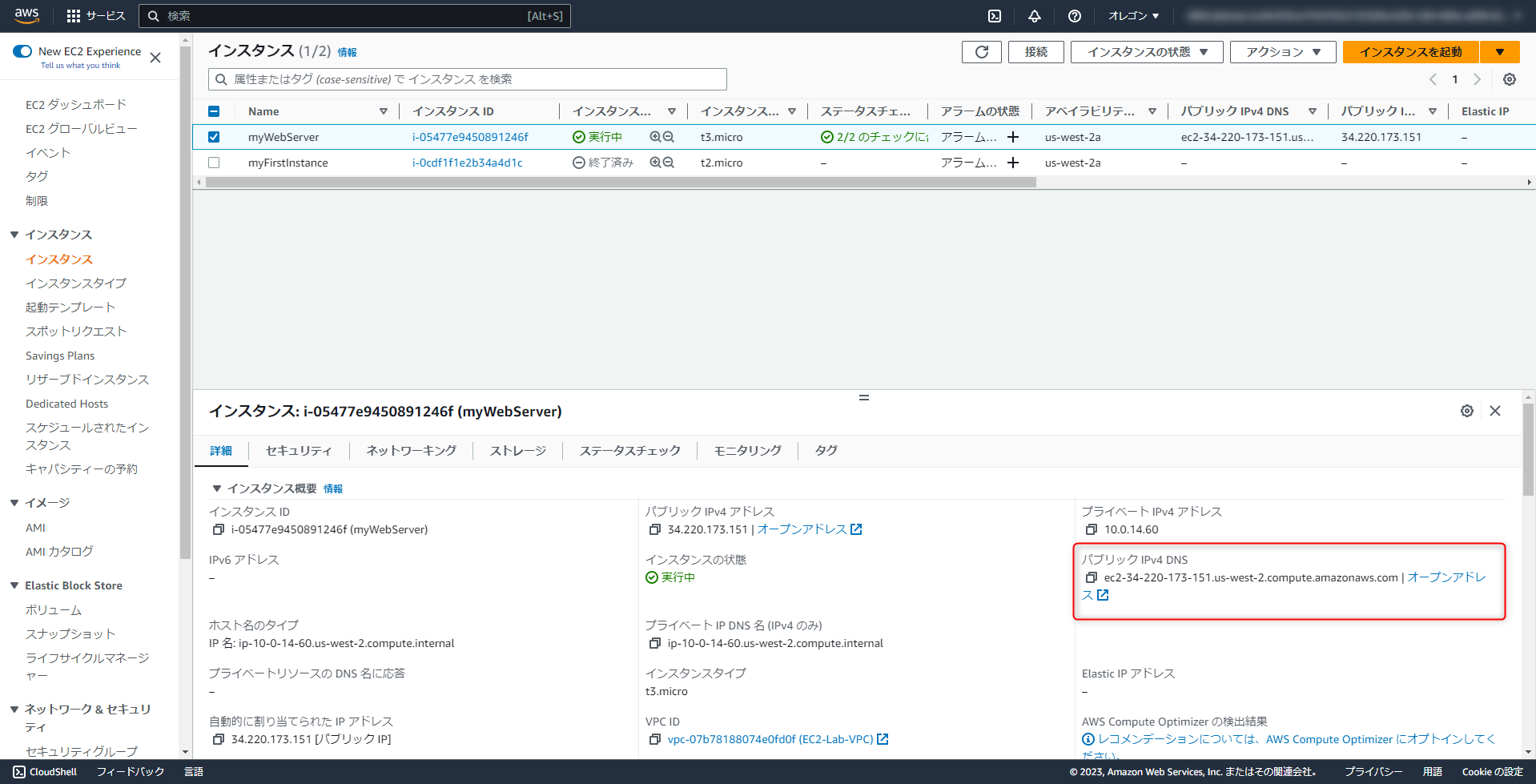Change region via the オレゴン dropdown

pos(1132,15)
